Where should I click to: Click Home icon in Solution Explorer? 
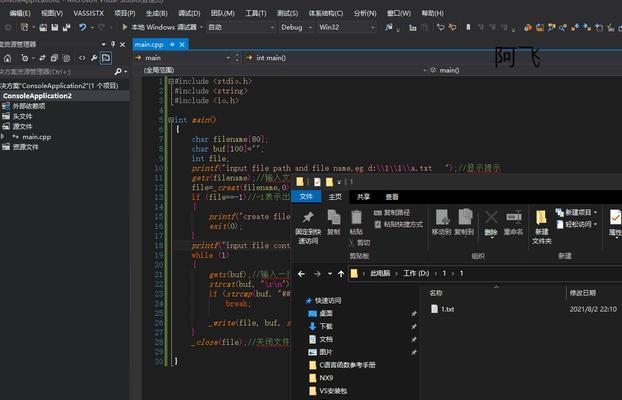(x=7, y=58)
